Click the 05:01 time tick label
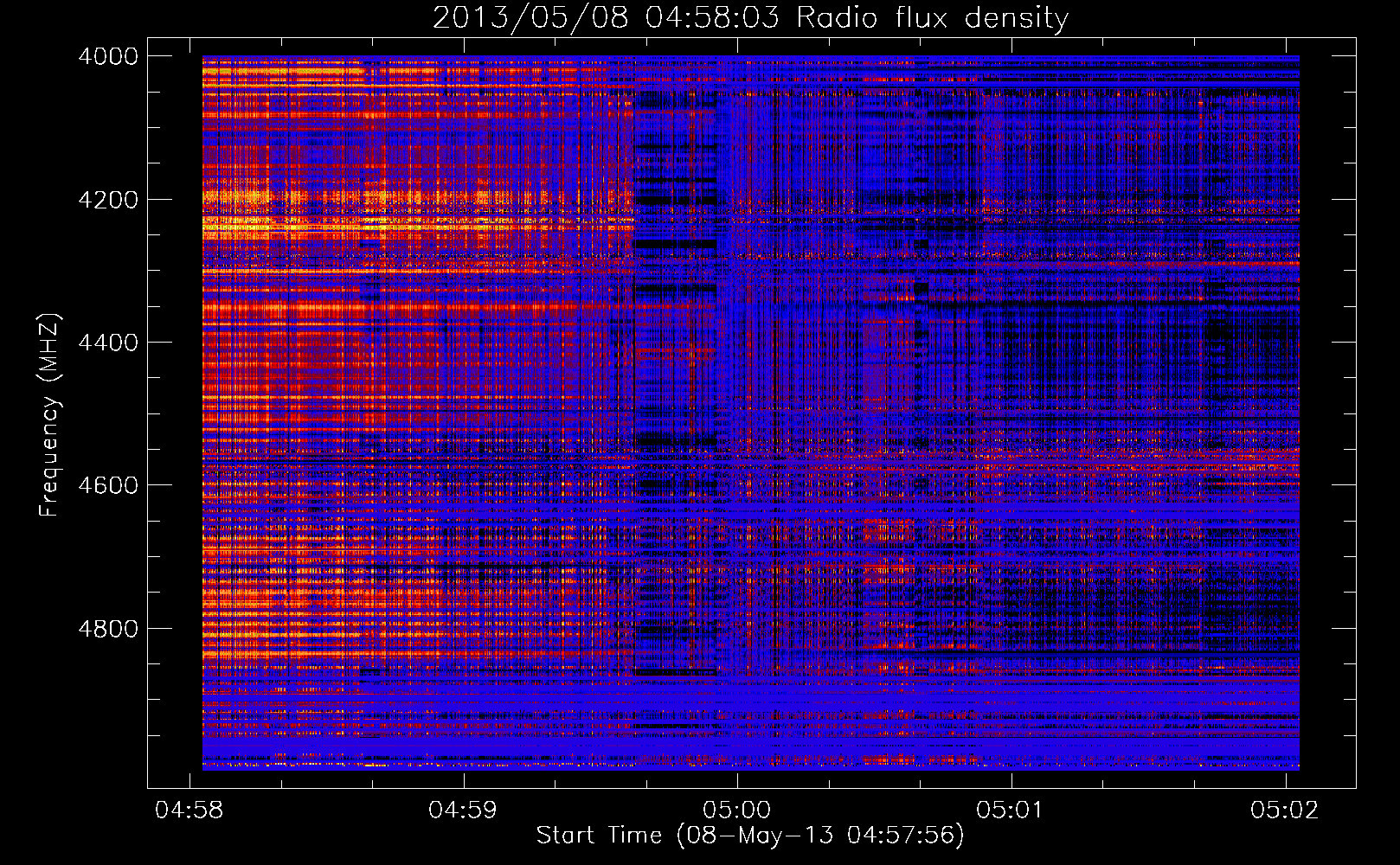The height and width of the screenshot is (865, 1400). pyautogui.click(x=1011, y=810)
